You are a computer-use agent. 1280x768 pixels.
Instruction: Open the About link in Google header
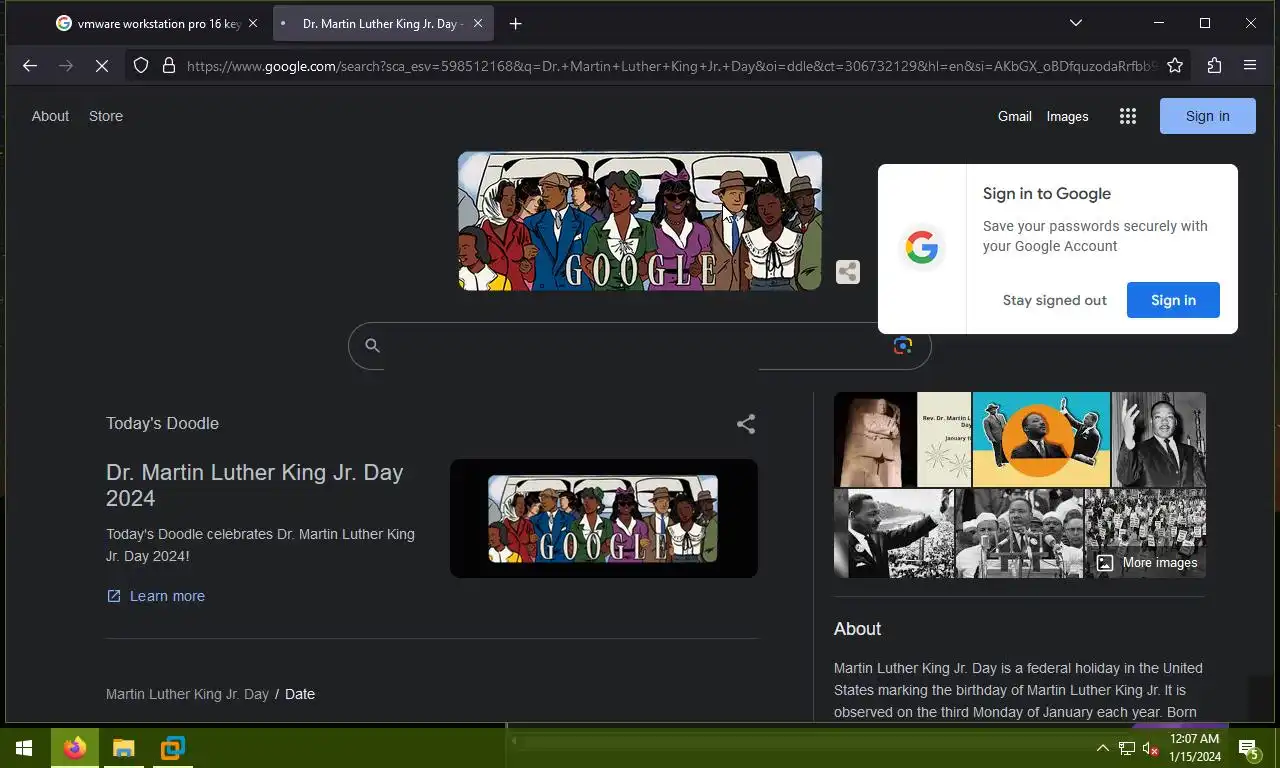click(x=50, y=116)
